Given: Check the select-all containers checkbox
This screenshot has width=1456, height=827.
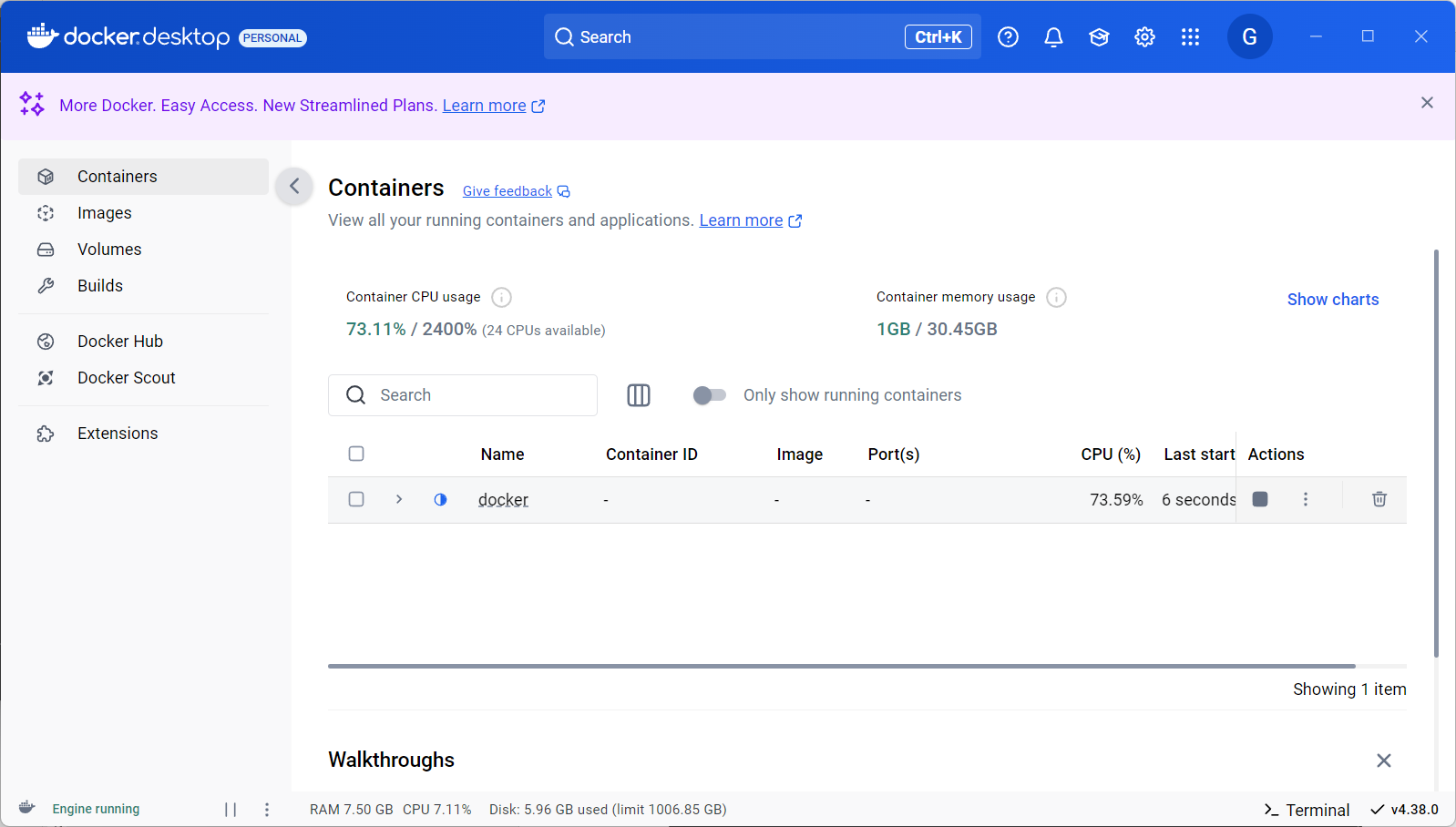Looking at the screenshot, I should point(356,454).
